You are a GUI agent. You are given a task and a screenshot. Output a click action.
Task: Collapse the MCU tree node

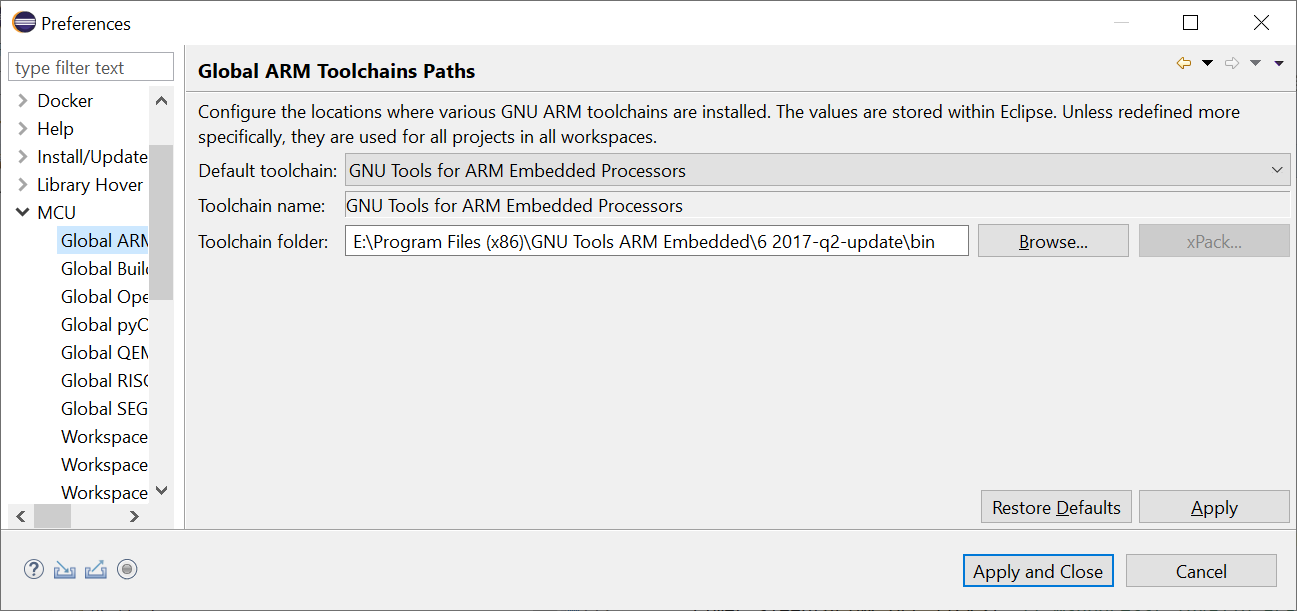22,212
